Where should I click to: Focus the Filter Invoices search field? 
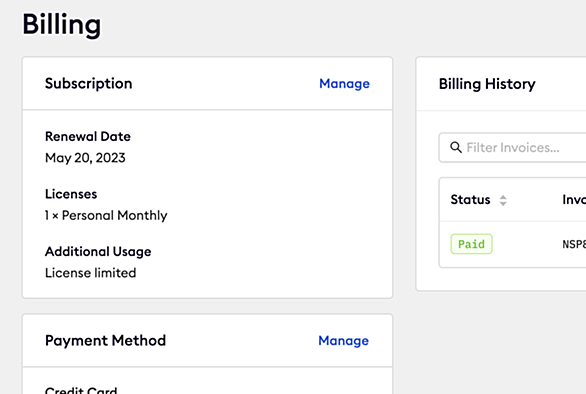pos(513,147)
